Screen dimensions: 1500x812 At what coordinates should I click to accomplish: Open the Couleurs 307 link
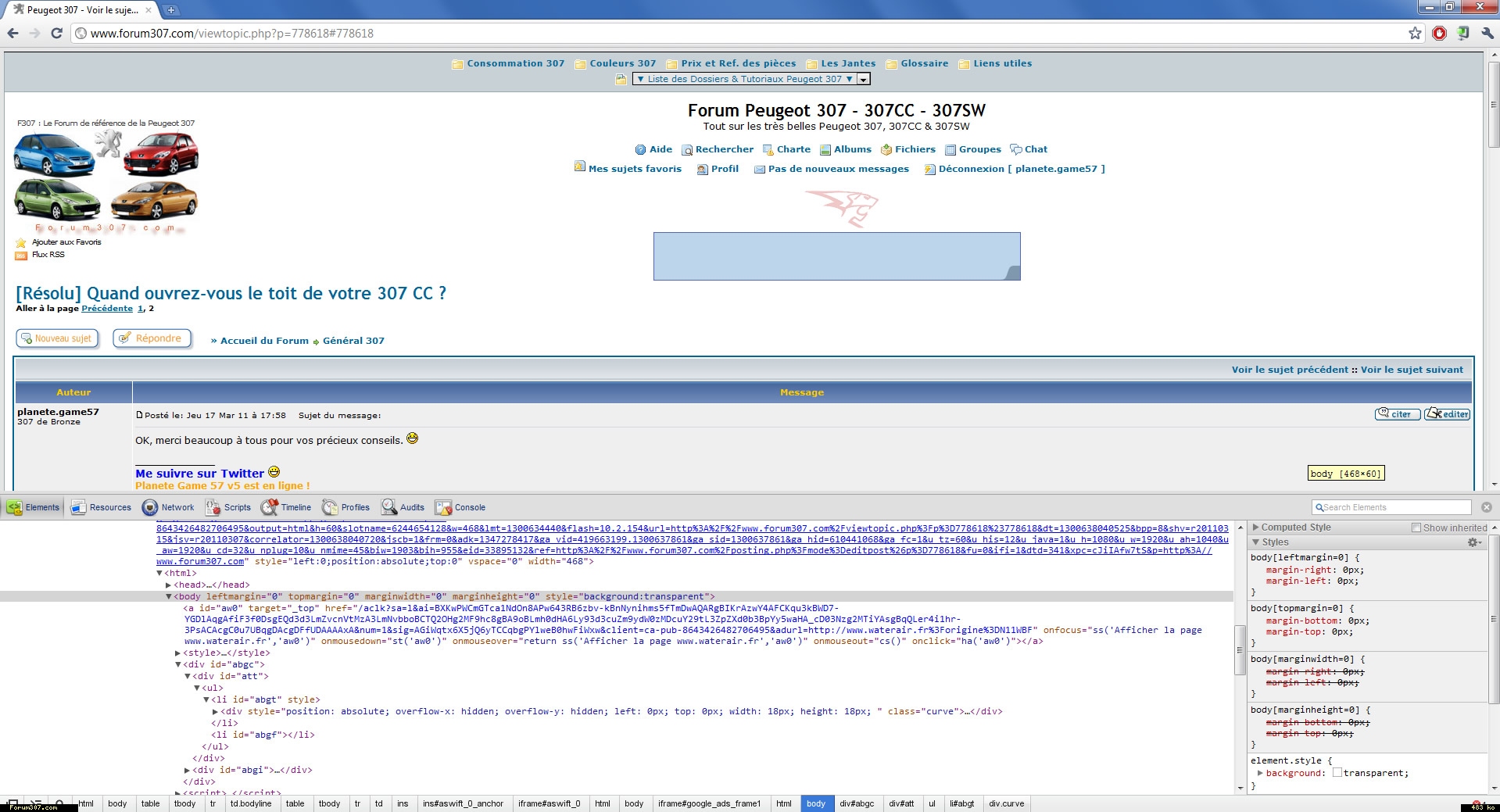point(623,63)
